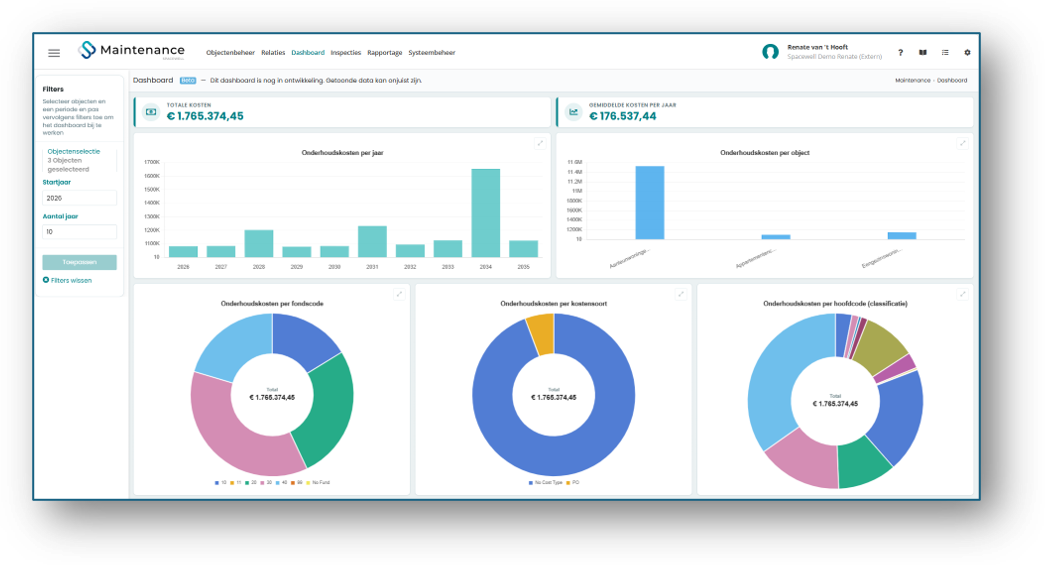Open the Objectenbeheer menu
This screenshot has width=1045, height=565.
230,53
